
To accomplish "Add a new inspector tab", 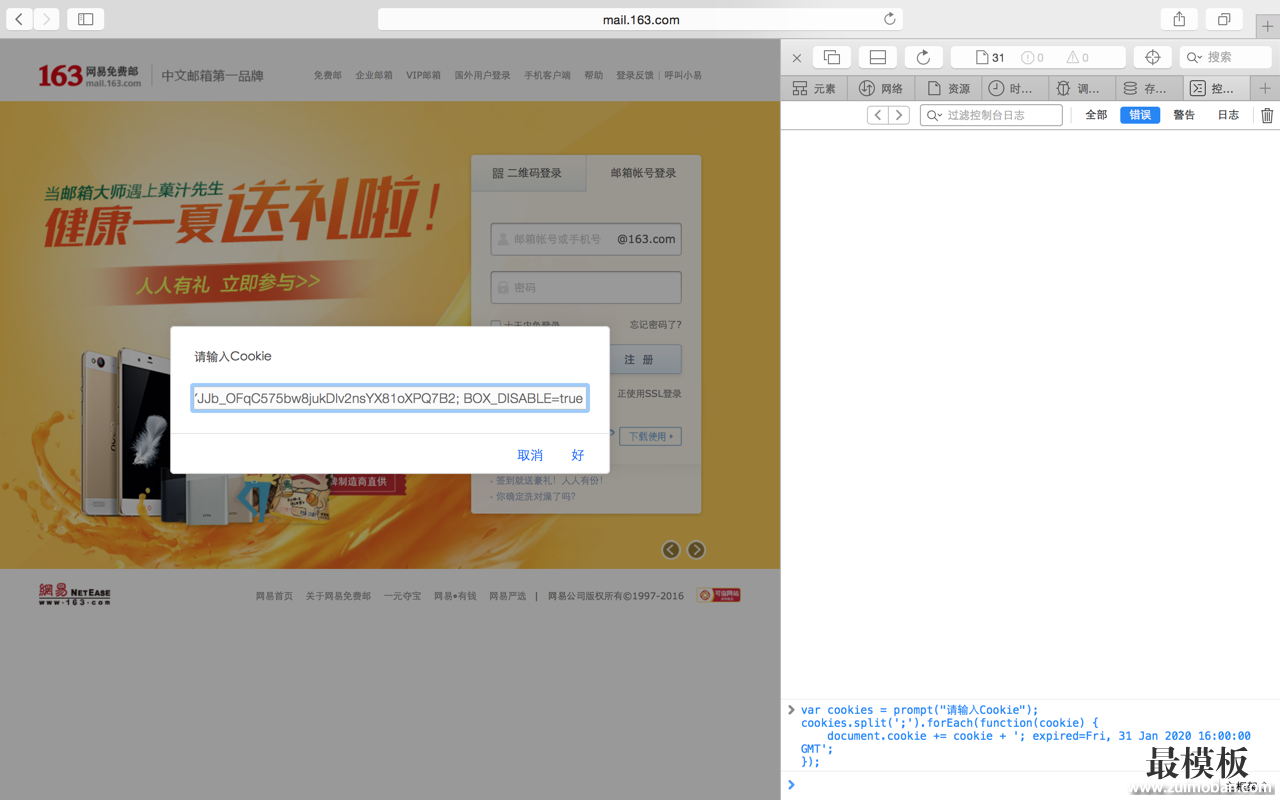I will tap(1265, 88).
